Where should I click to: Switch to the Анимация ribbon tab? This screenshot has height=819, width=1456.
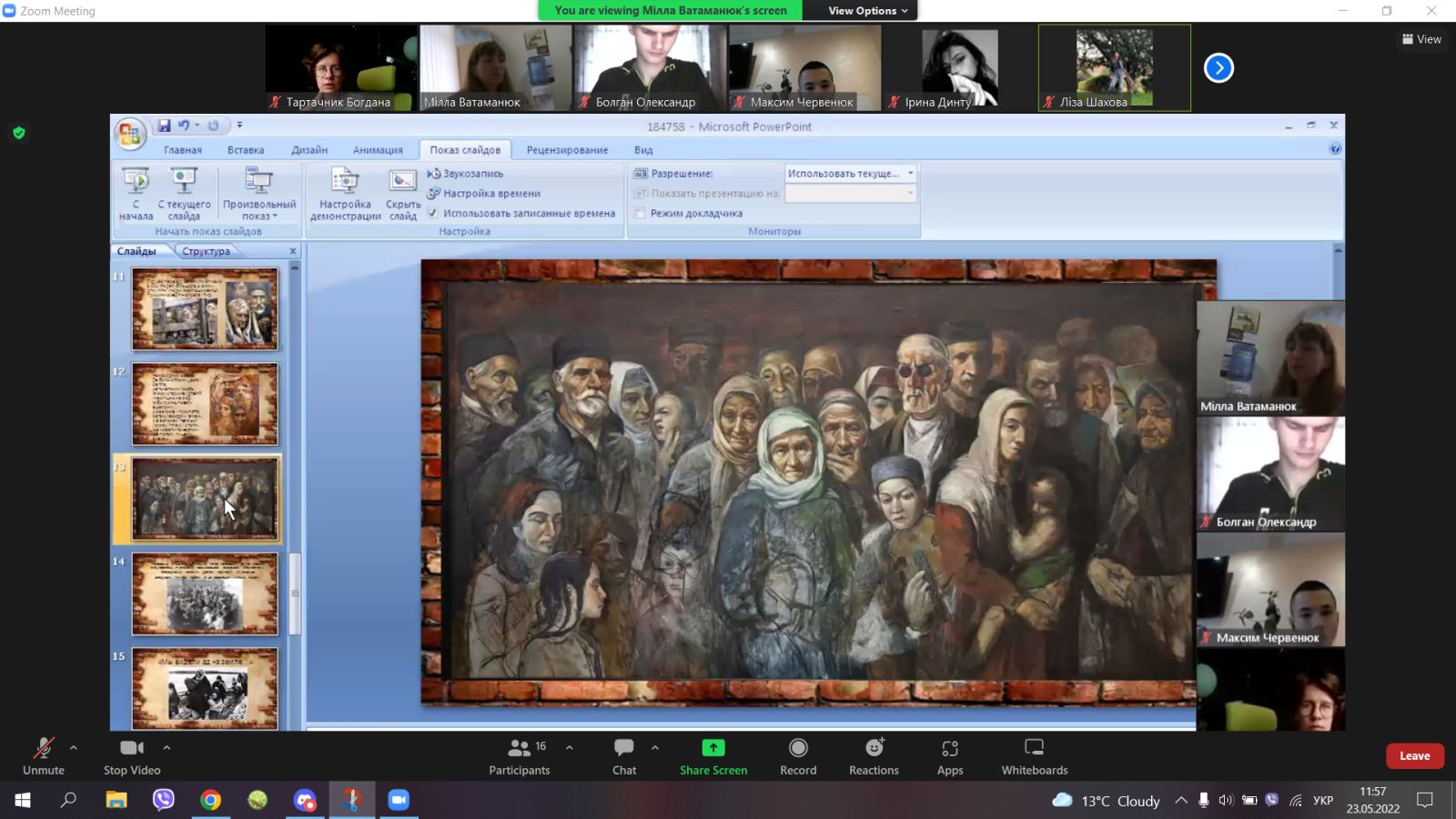click(378, 149)
